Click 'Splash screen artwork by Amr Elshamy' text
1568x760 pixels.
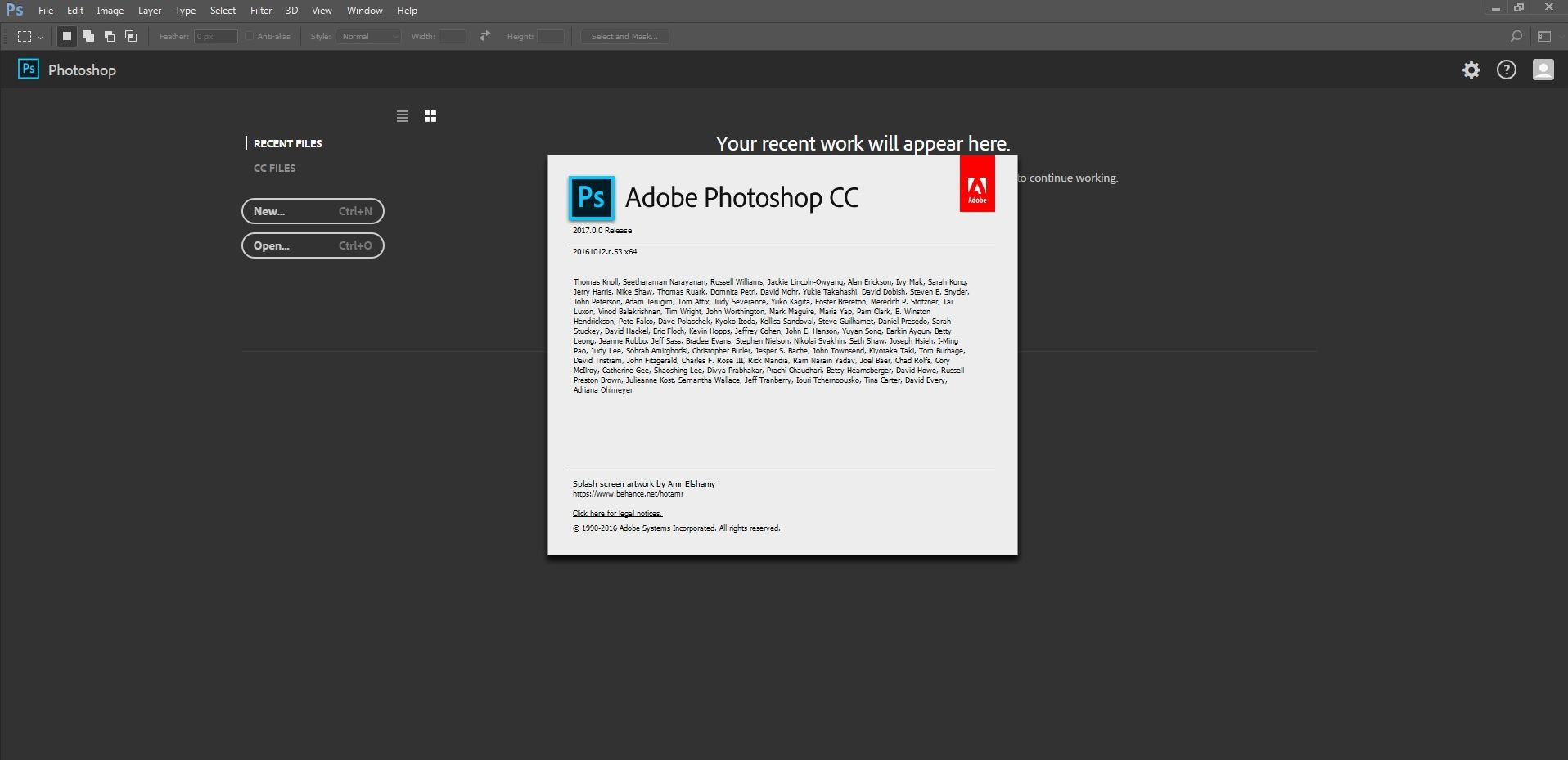pos(644,484)
